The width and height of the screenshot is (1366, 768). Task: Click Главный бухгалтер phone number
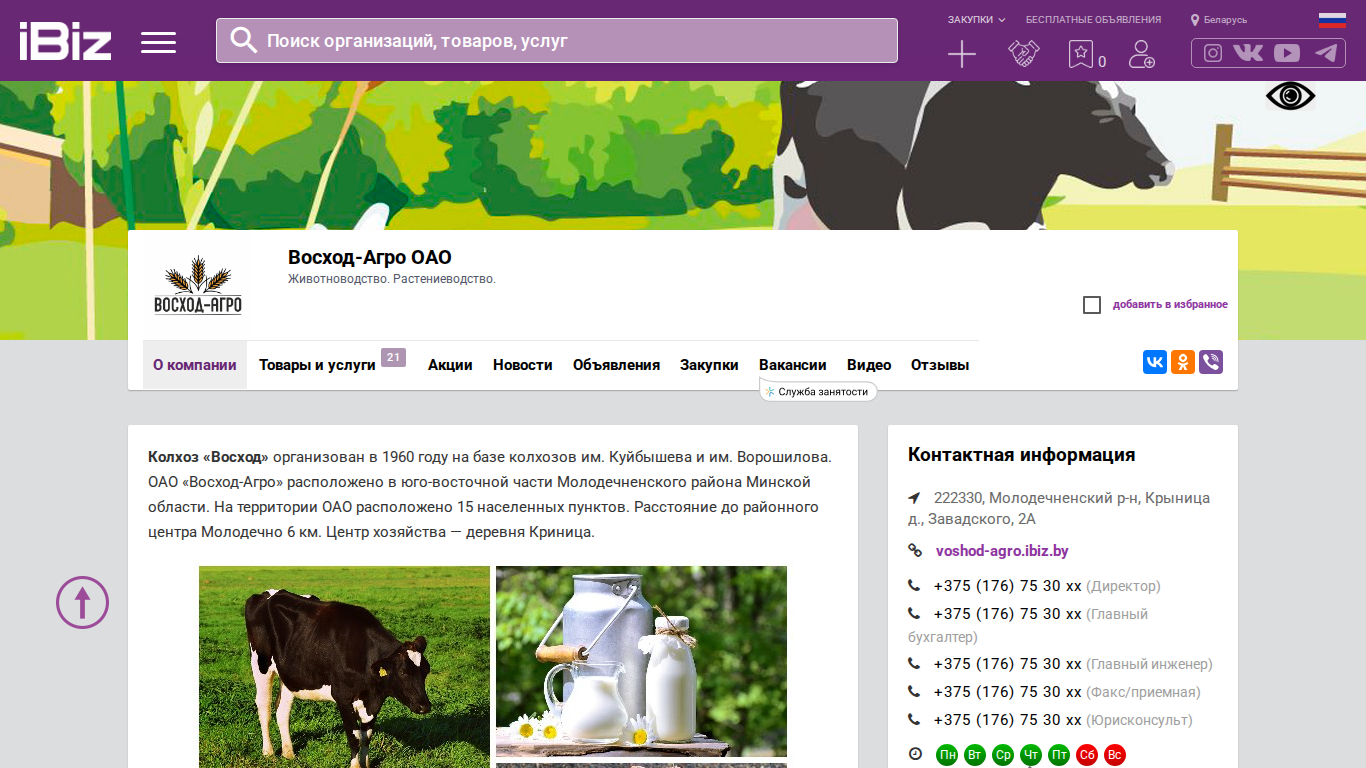(x=1008, y=614)
